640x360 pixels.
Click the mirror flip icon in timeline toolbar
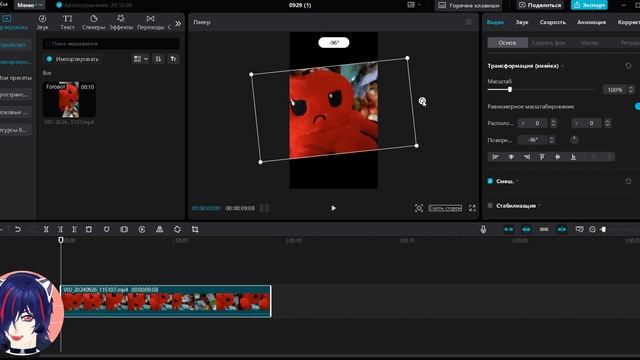pyautogui.click(x=160, y=229)
